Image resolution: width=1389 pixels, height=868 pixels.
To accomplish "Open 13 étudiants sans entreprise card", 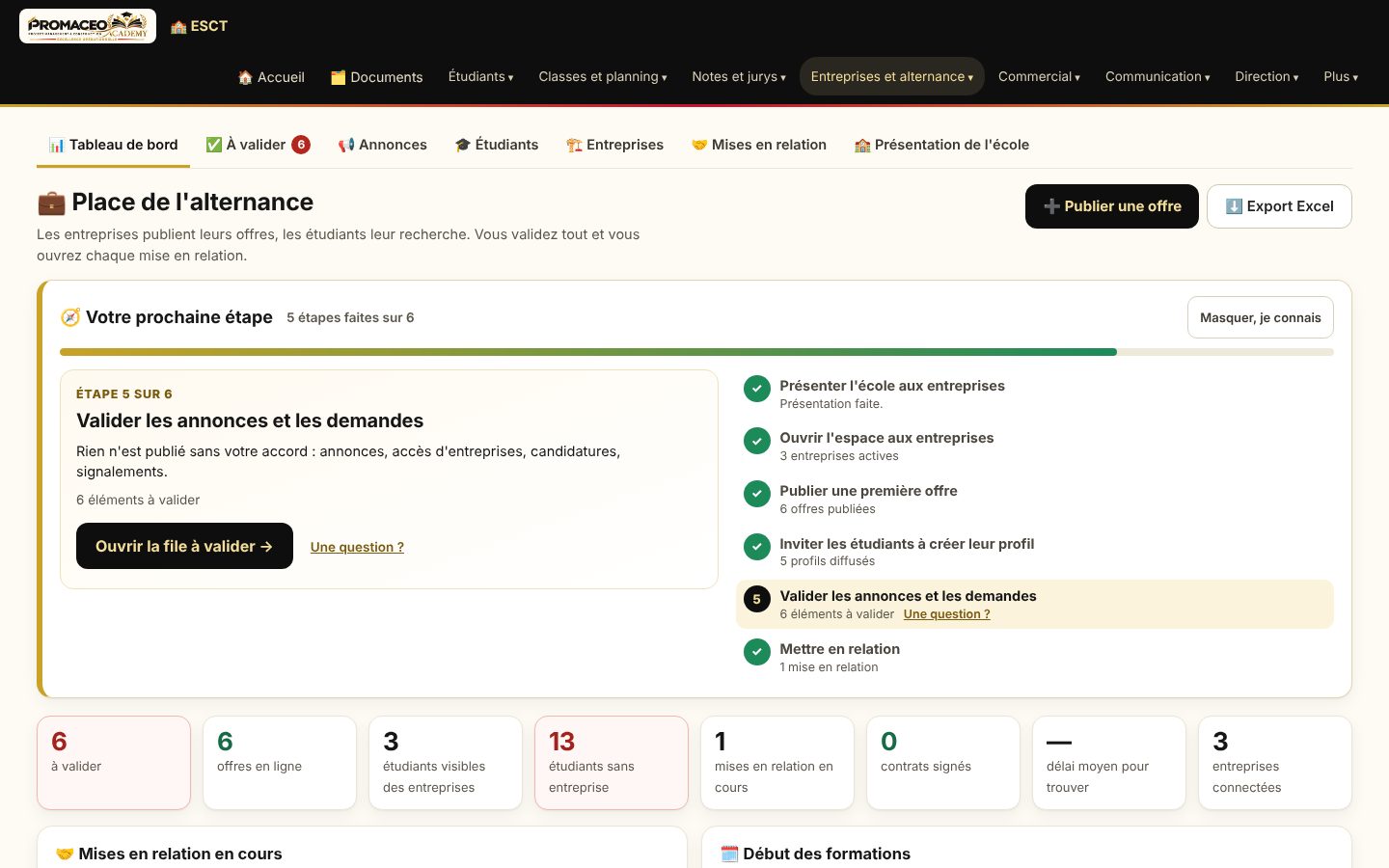I will point(612,763).
